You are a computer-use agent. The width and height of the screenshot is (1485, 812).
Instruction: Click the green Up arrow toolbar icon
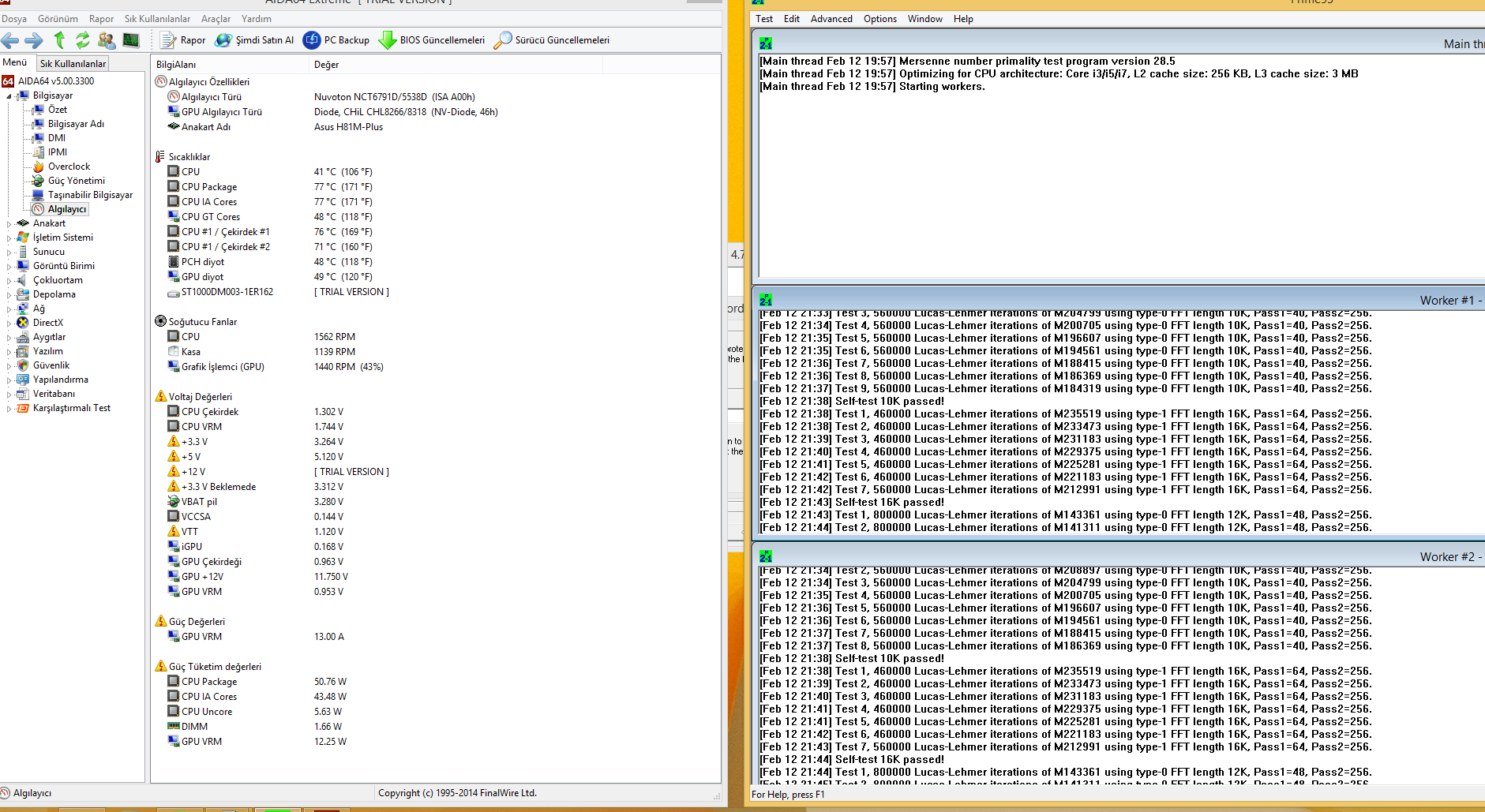pos(59,39)
